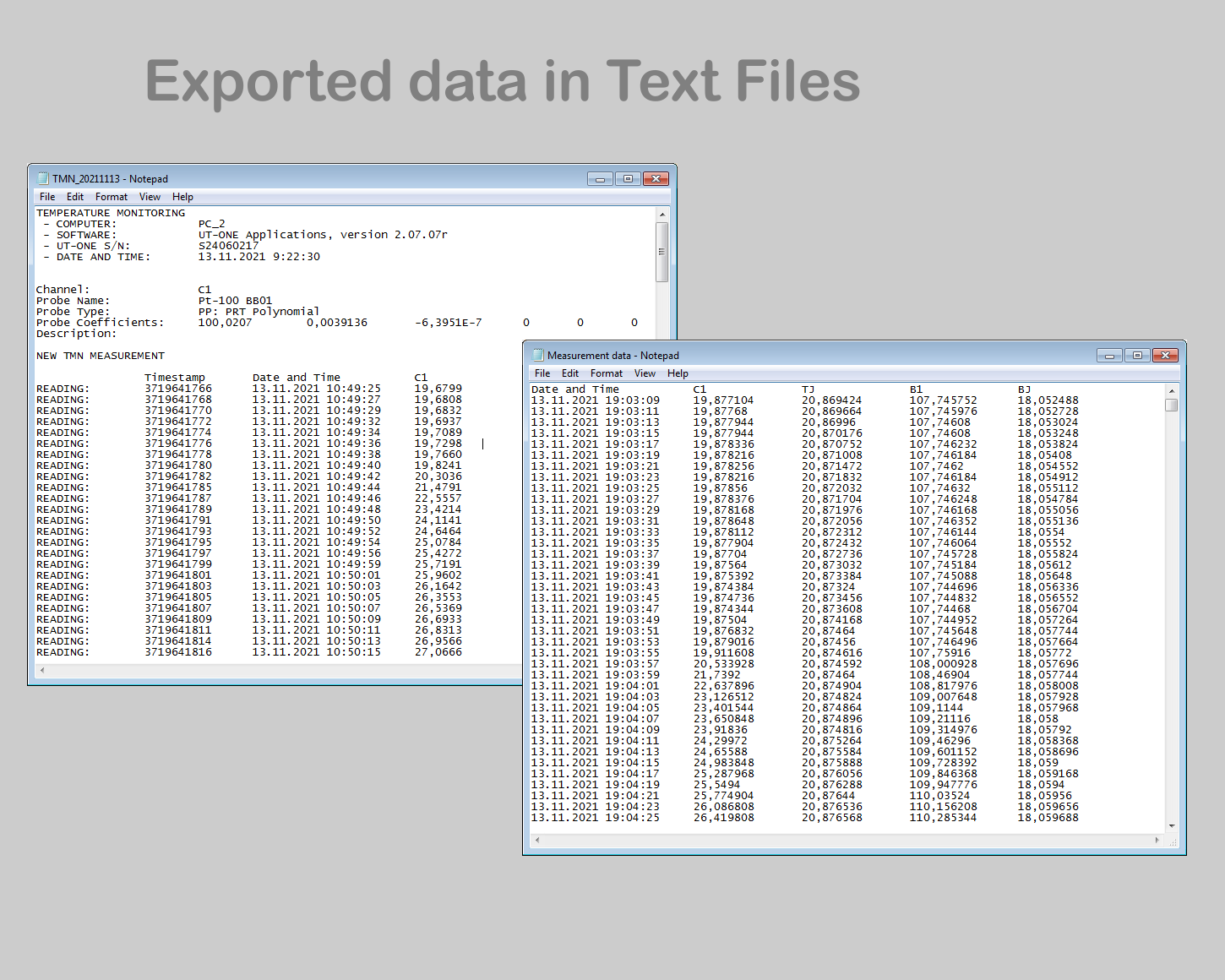Open the Help menu in Measurement data window
The image size is (1225, 980).
[x=678, y=373]
